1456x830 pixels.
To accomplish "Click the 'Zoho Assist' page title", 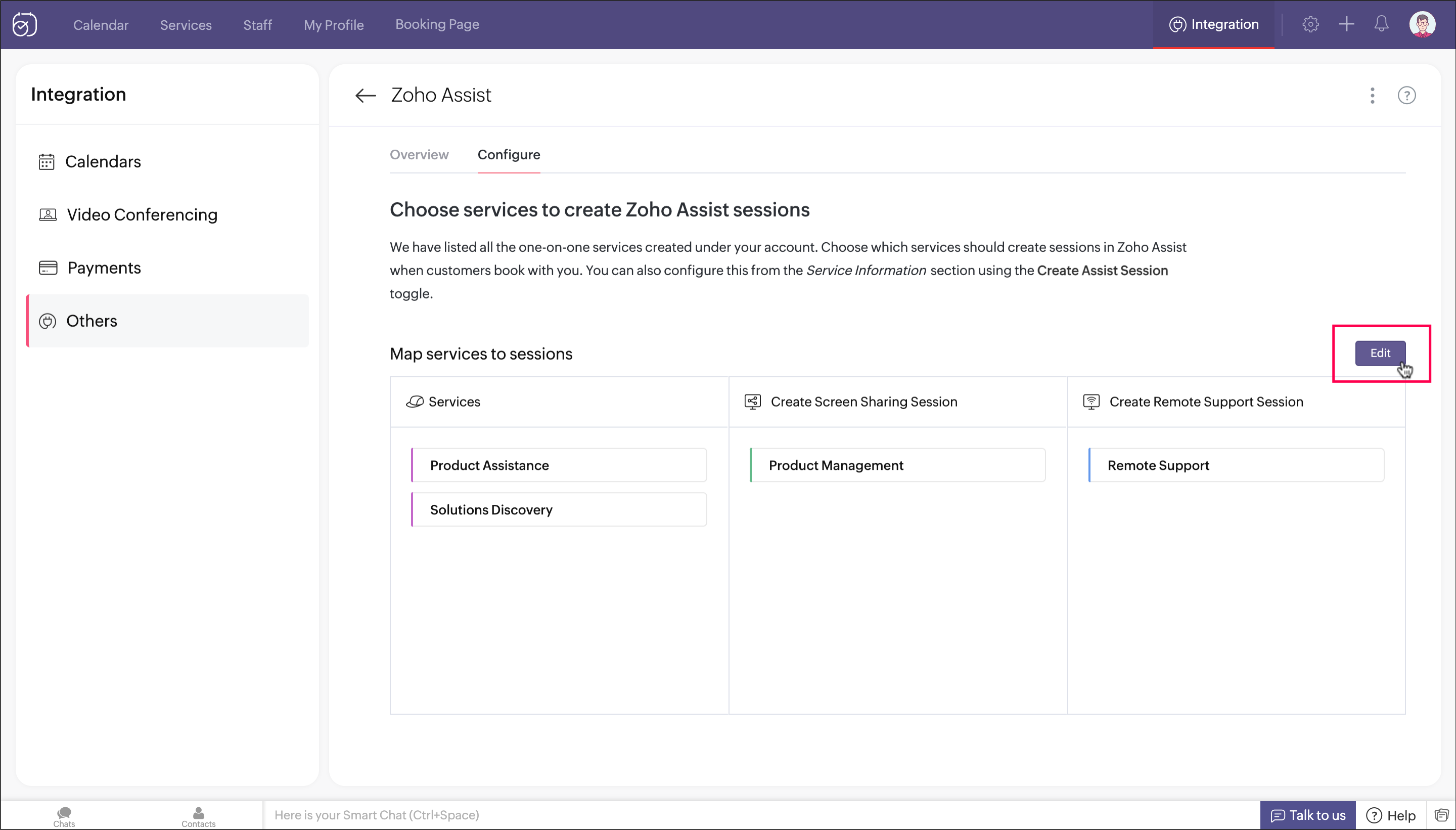I will 441,95.
